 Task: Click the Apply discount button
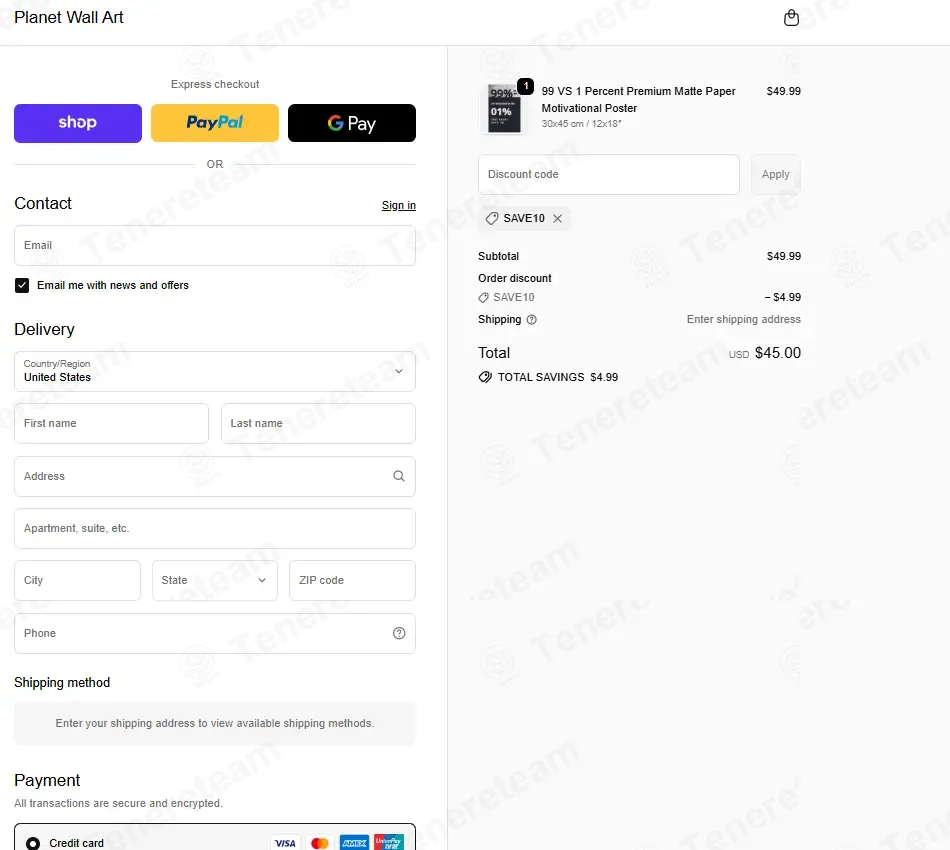click(776, 174)
